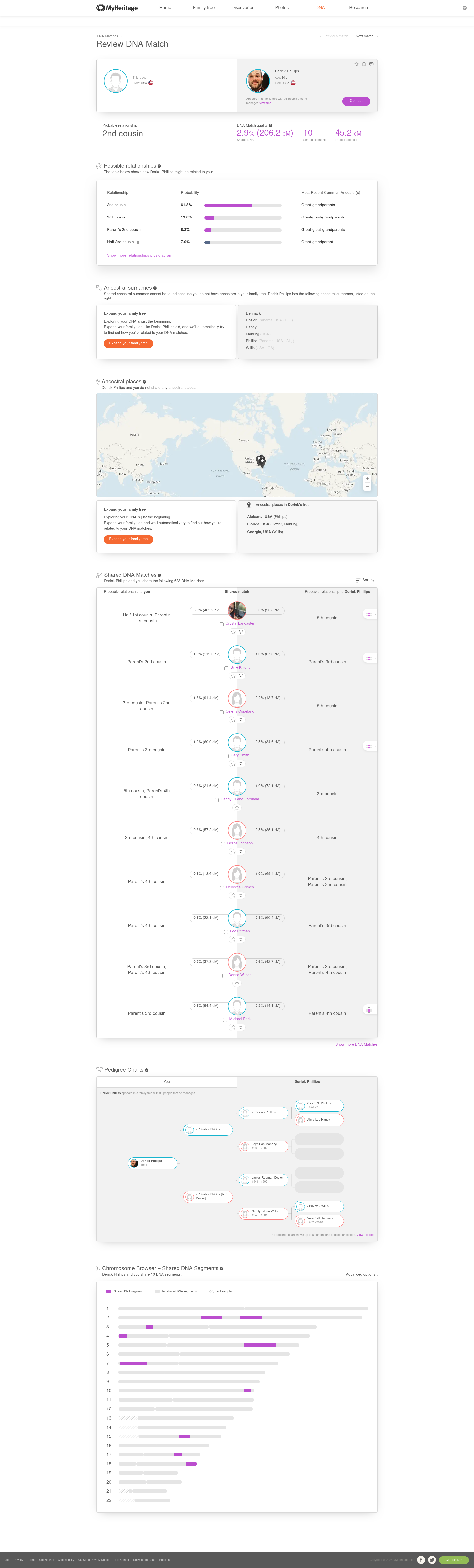Star the Derick Phillips match as favorite
Viewport: 474px width, 1568px height.
(x=356, y=64)
